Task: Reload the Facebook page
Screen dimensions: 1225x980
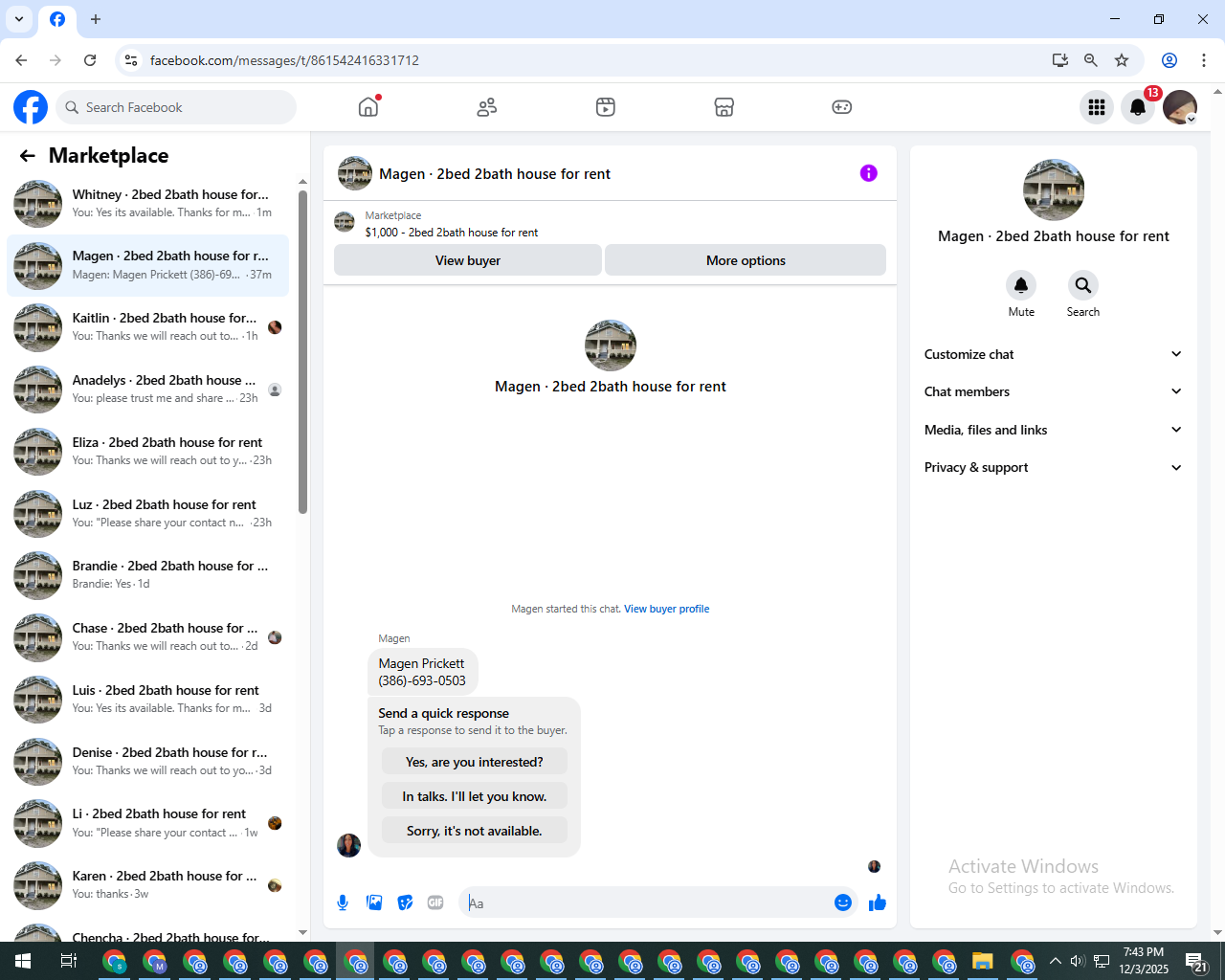Action: (x=90, y=60)
